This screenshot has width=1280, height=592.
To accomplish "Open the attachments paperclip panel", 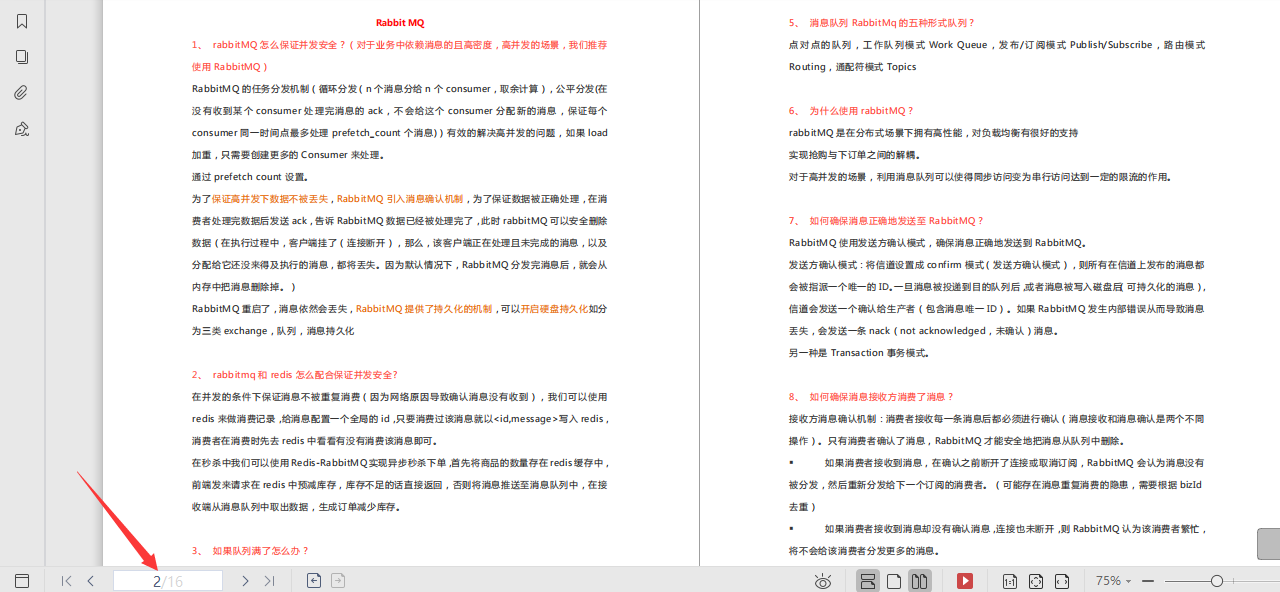I will [22, 93].
